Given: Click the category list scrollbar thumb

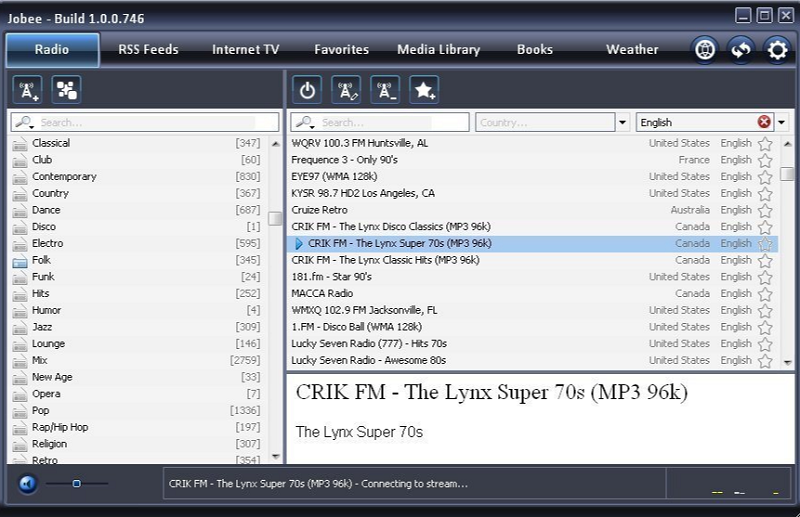Looking at the screenshot, I should coord(276,218).
